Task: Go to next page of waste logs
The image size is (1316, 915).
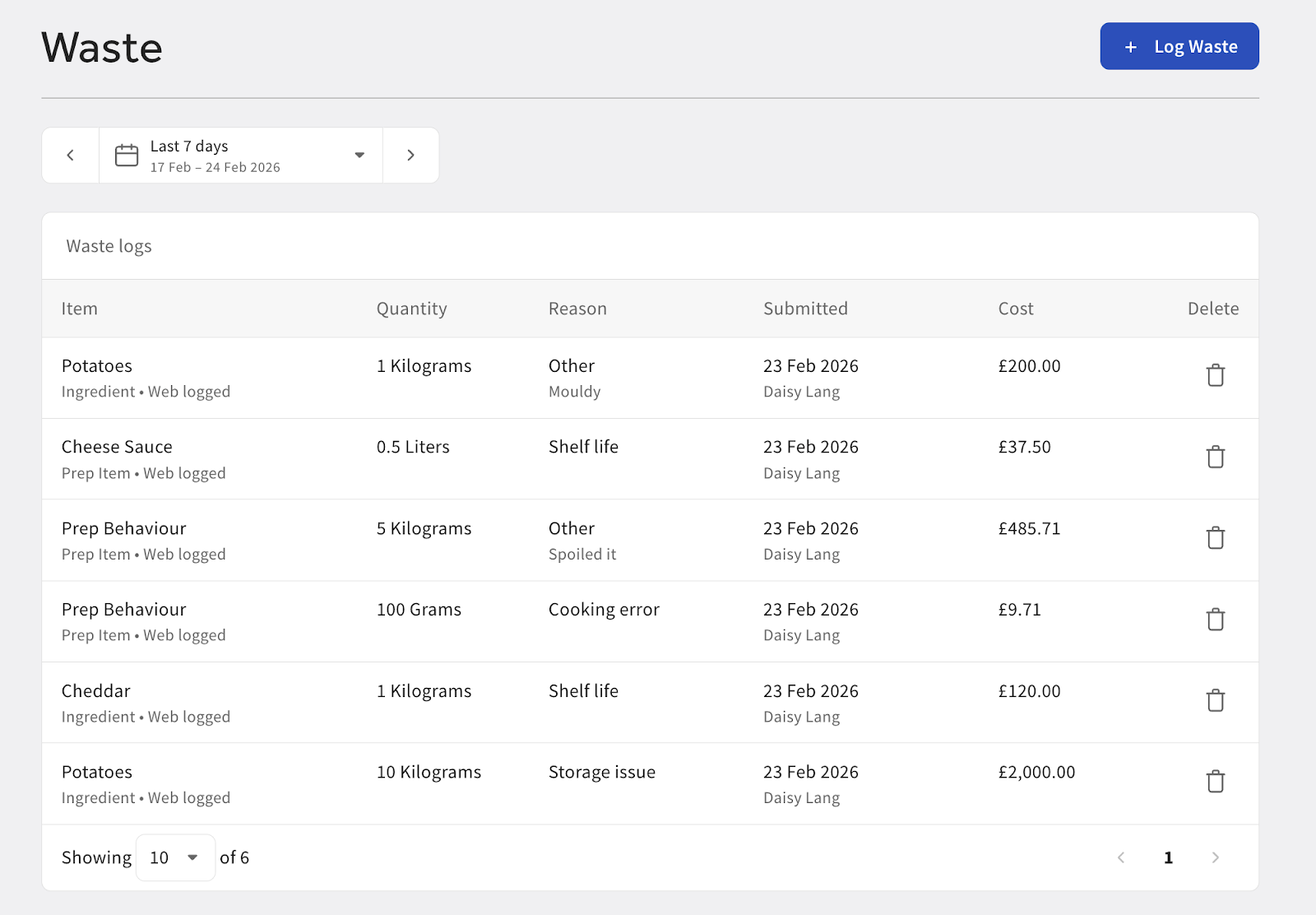Action: coord(1215,857)
